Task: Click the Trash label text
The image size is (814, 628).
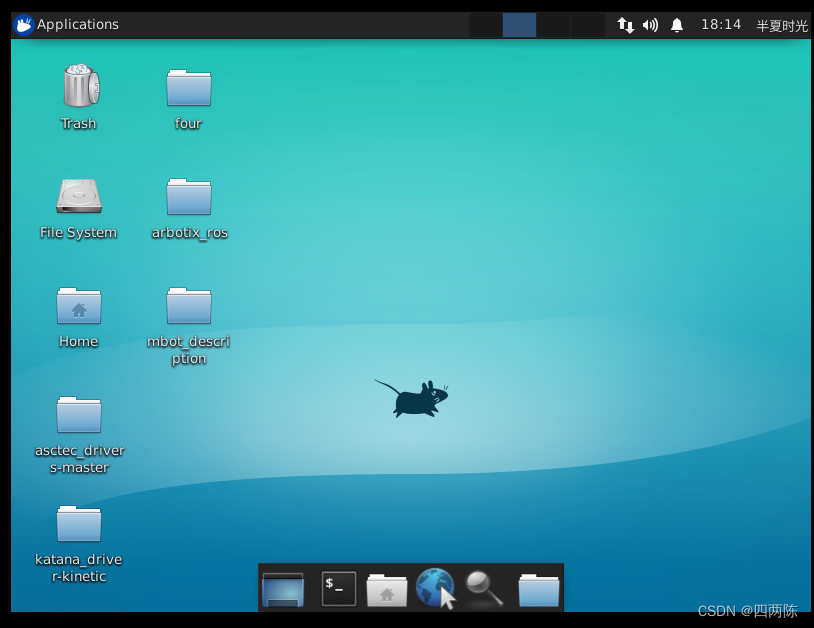Action: [x=78, y=124]
